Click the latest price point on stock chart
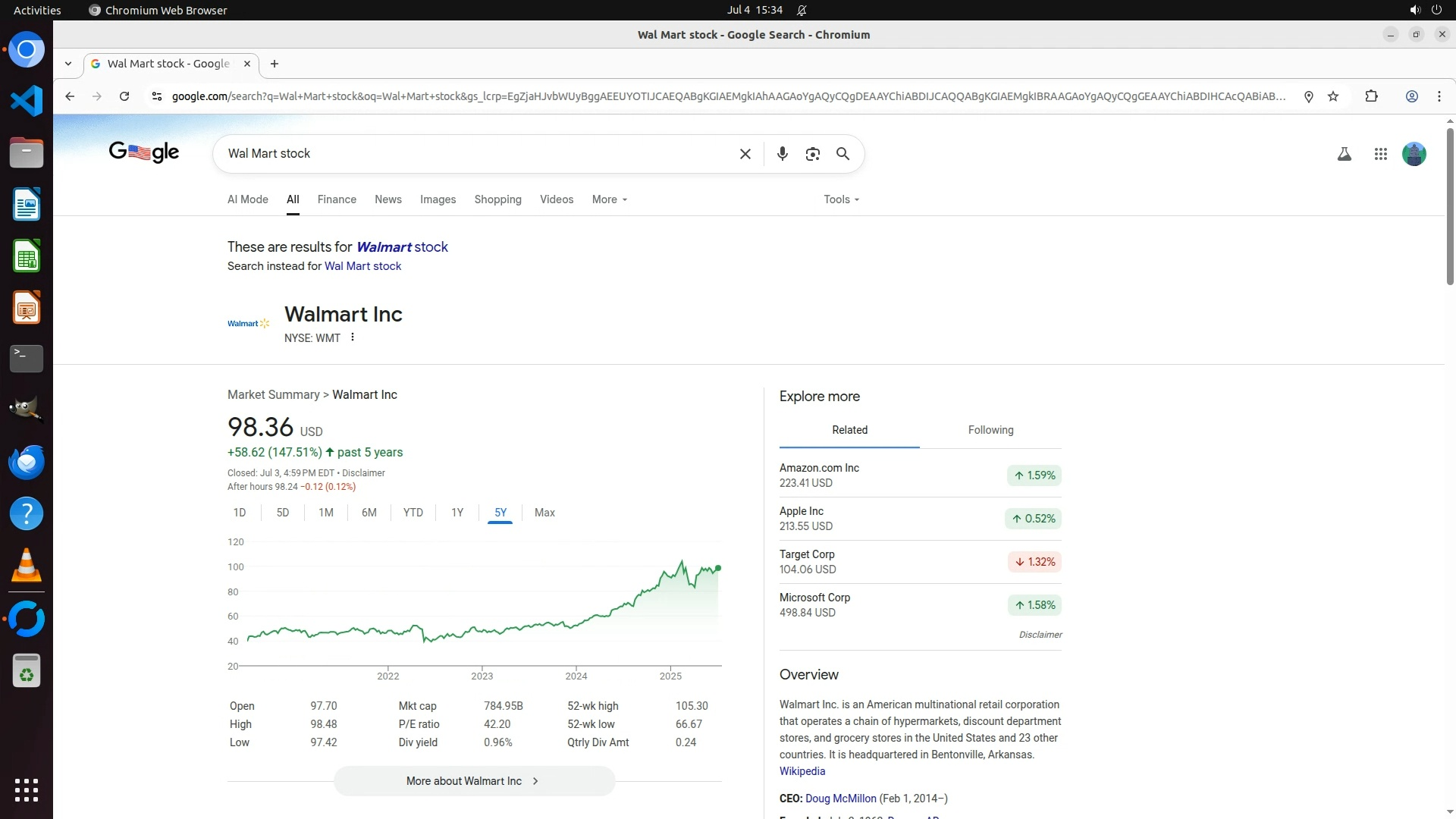Image resolution: width=1456 pixels, height=819 pixels. [717, 568]
